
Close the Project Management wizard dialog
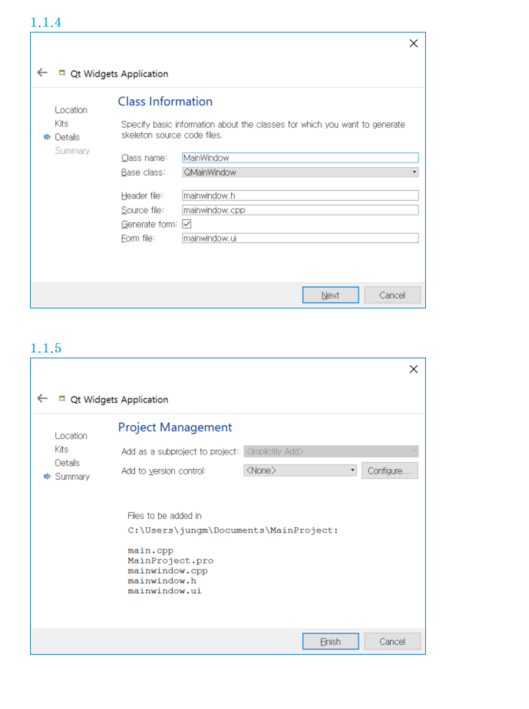click(x=413, y=369)
